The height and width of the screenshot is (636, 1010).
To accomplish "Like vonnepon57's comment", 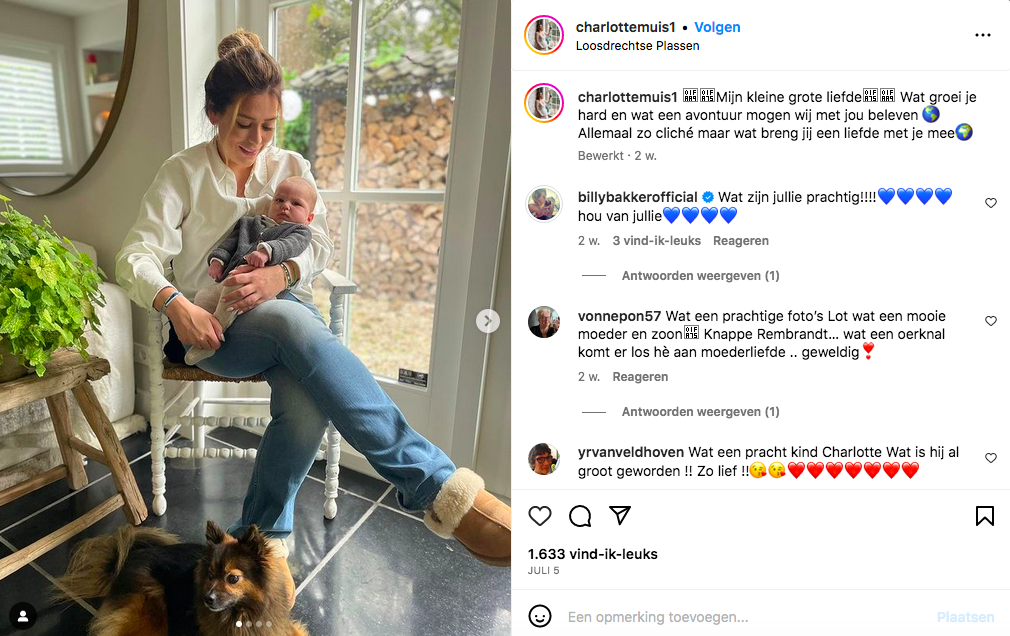I will 991,321.
